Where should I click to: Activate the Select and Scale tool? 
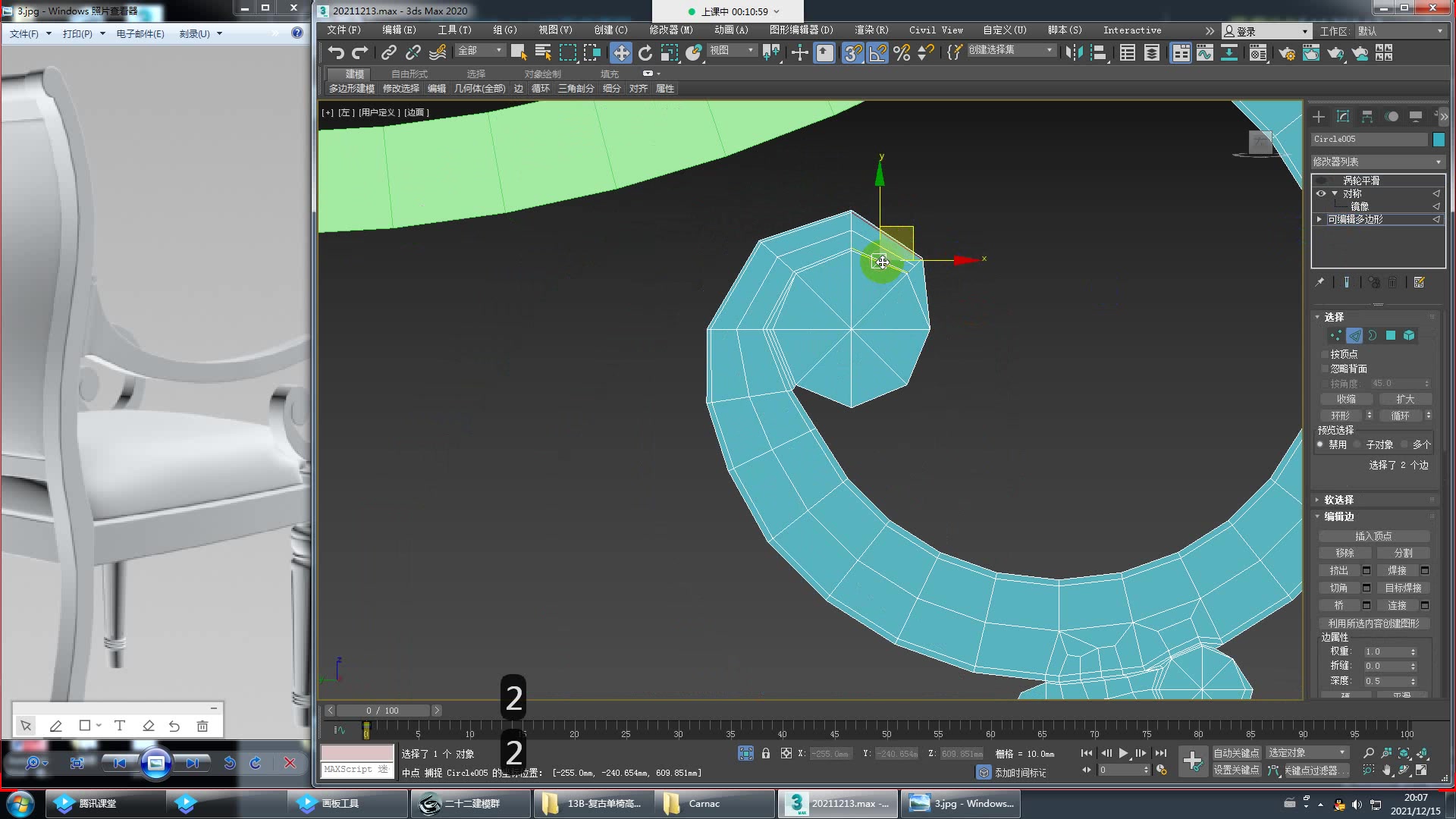[x=670, y=52]
